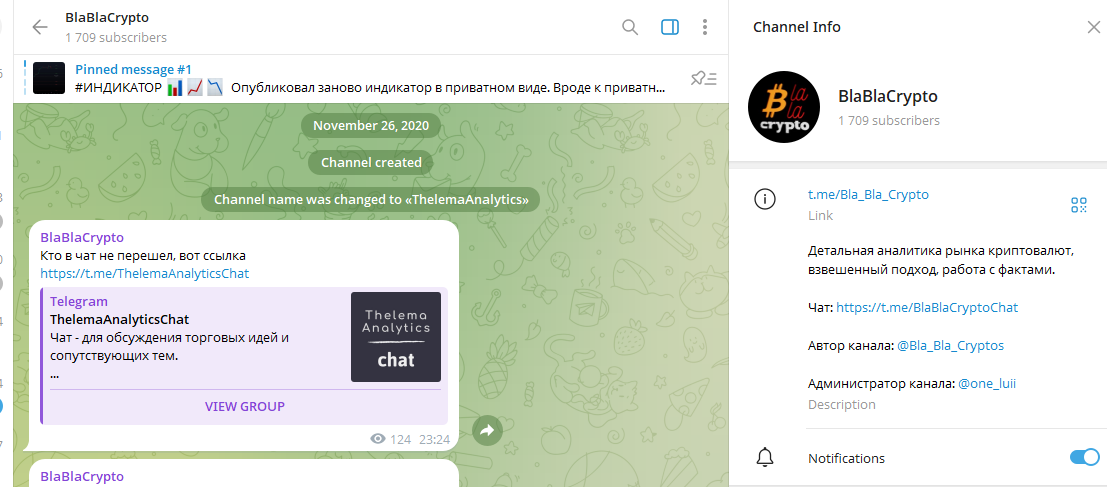Click the BlaBlaCrypto header channel name

[x=107, y=18]
